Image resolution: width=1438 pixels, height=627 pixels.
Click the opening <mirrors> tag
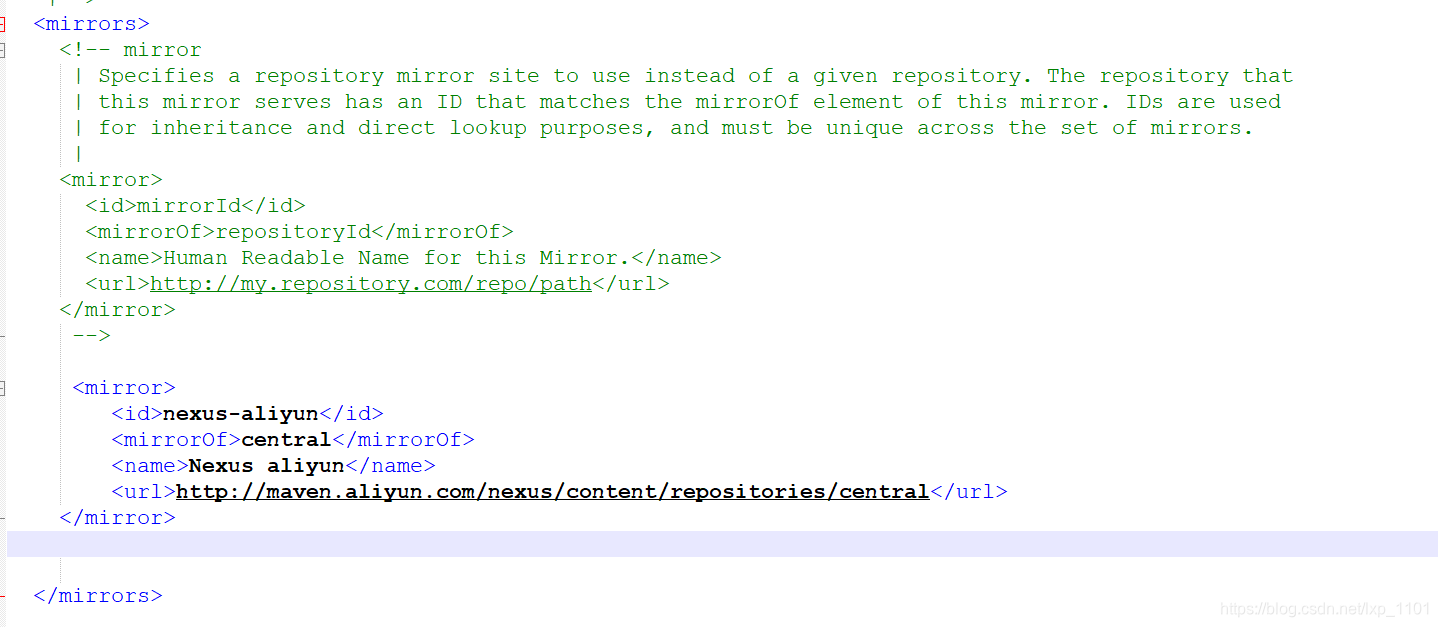(x=91, y=23)
